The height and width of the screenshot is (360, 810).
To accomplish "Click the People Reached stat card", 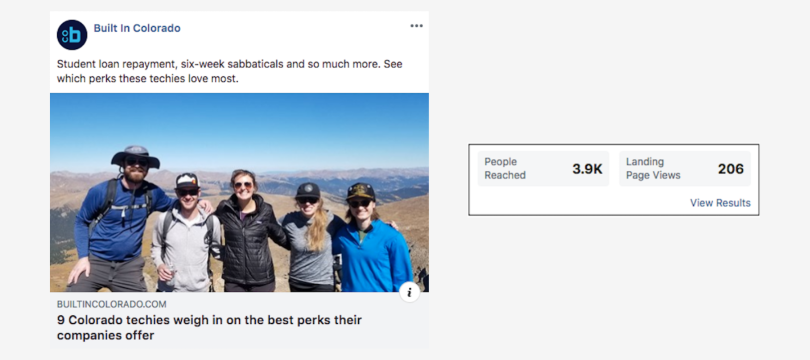I will click(543, 169).
